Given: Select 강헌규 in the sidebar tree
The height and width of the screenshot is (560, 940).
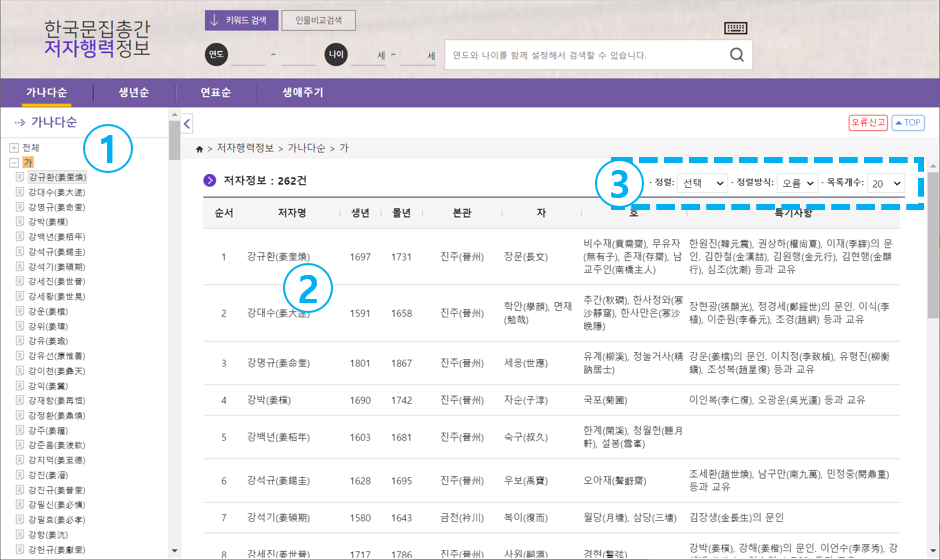Looking at the screenshot, I should [56, 549].
